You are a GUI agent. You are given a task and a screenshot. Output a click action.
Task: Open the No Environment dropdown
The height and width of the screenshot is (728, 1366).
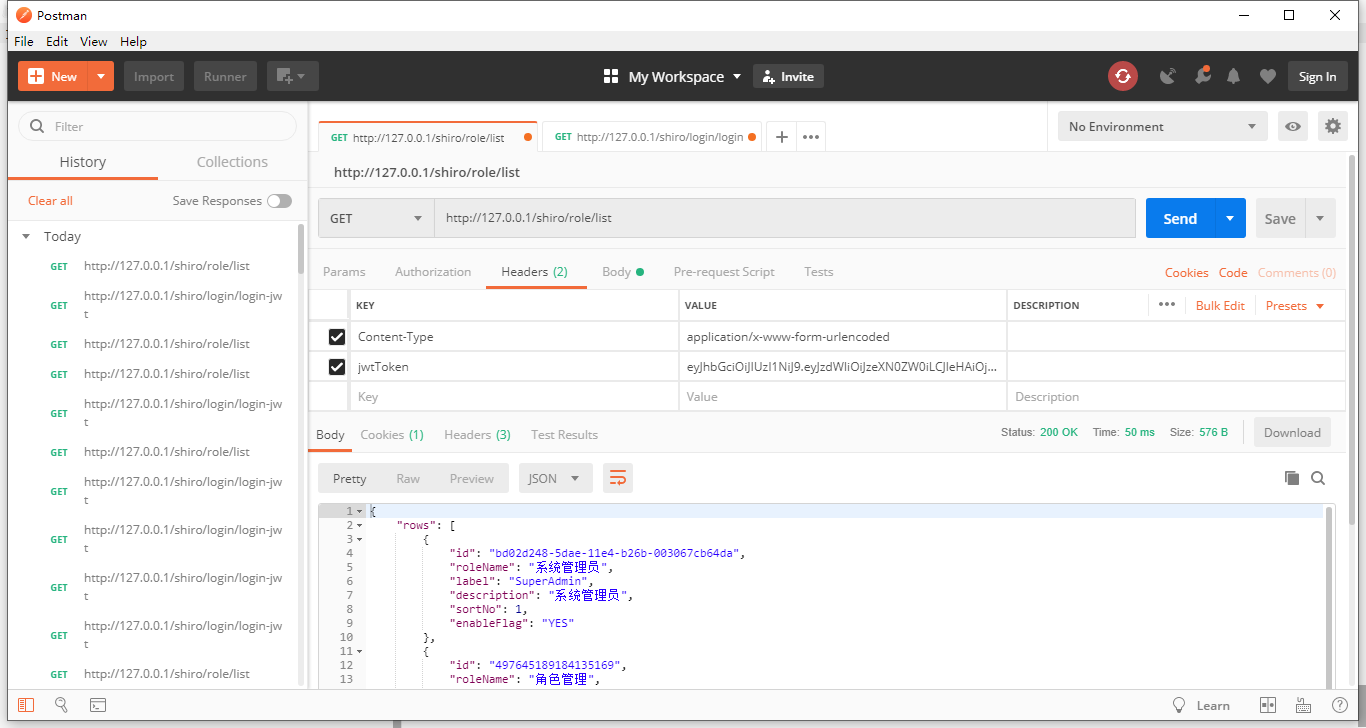pyautogui.click(x=1162, y=127)
